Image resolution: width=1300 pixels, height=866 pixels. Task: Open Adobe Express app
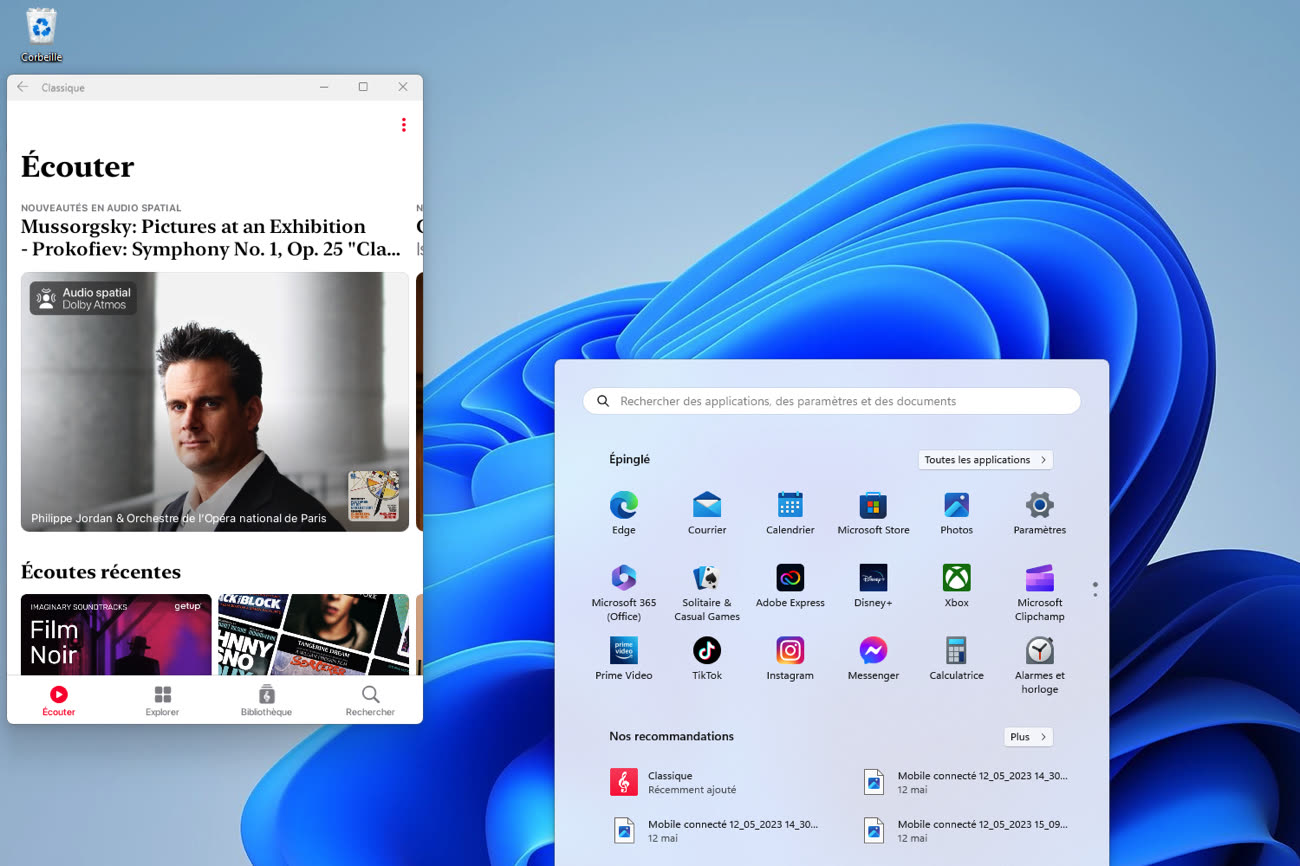click(790, 586)
